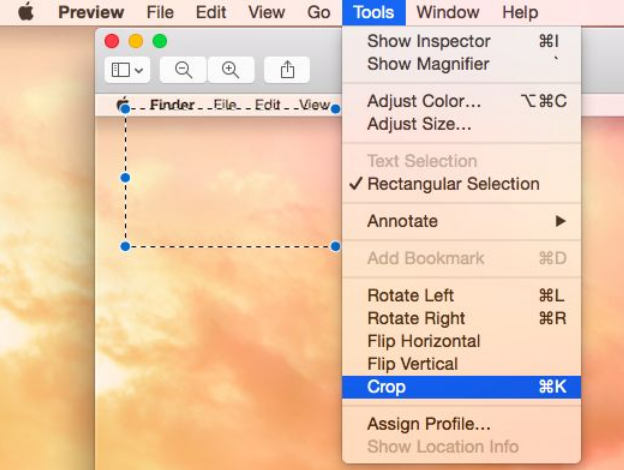Open the Preview application menu

tap(91, 12)
